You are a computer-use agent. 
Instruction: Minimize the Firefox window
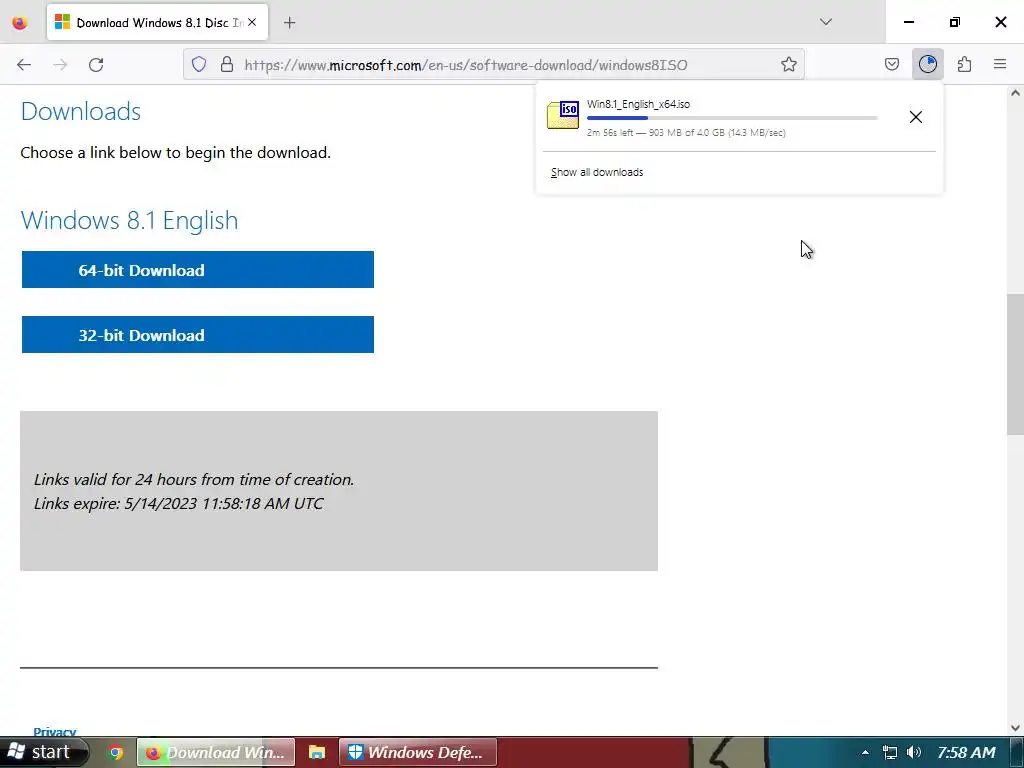pos(908,22)
